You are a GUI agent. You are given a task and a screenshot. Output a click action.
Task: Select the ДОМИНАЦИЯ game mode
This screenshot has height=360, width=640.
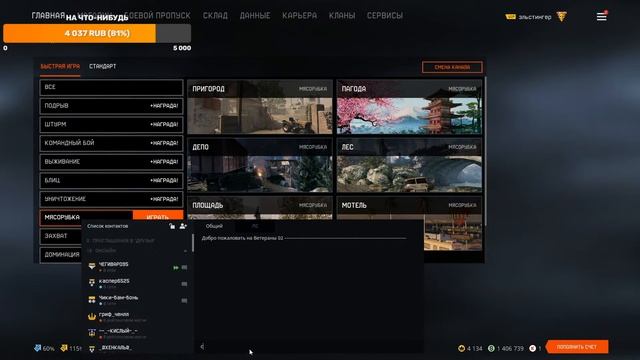[x=60, y=255]
